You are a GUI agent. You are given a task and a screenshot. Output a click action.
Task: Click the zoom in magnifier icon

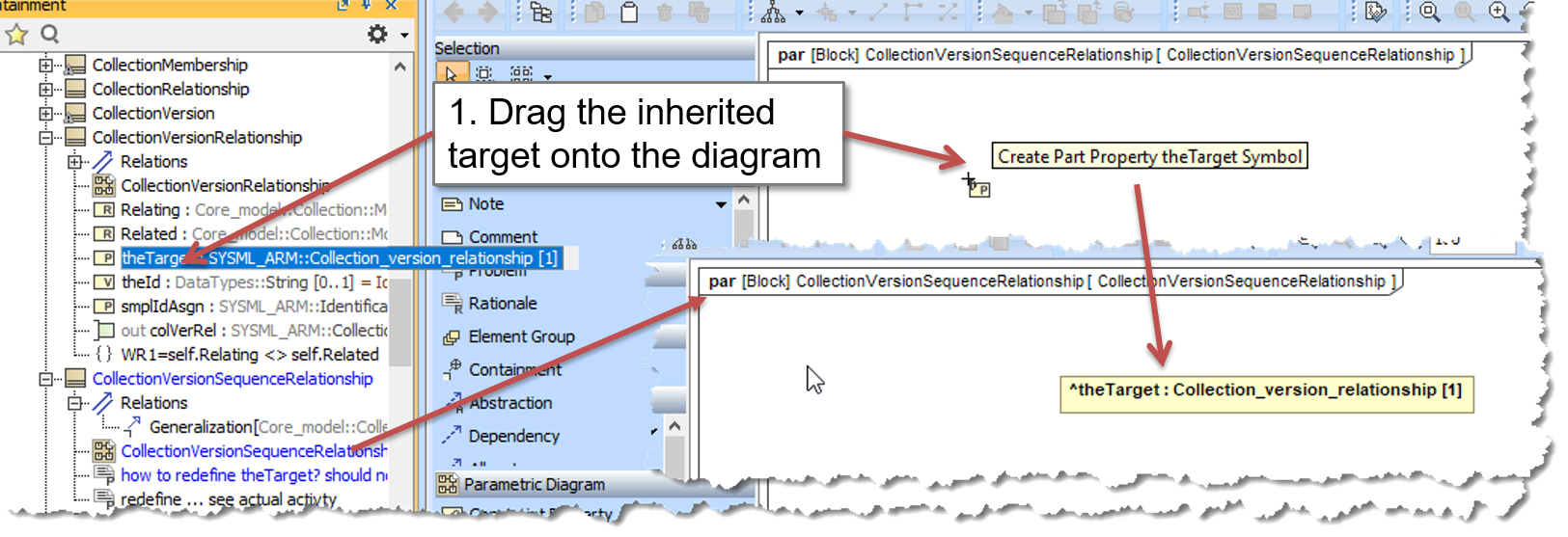(x=1499, y=12)
